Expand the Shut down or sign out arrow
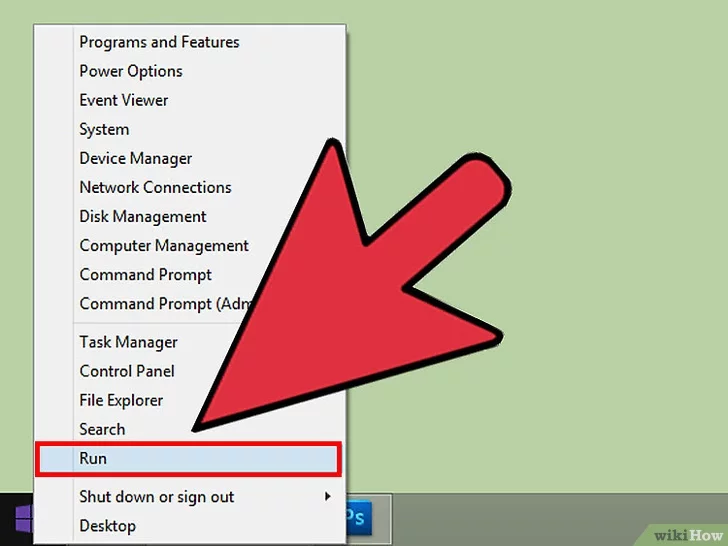The width and height of the screenshot is (728, 546). point(328,496)
